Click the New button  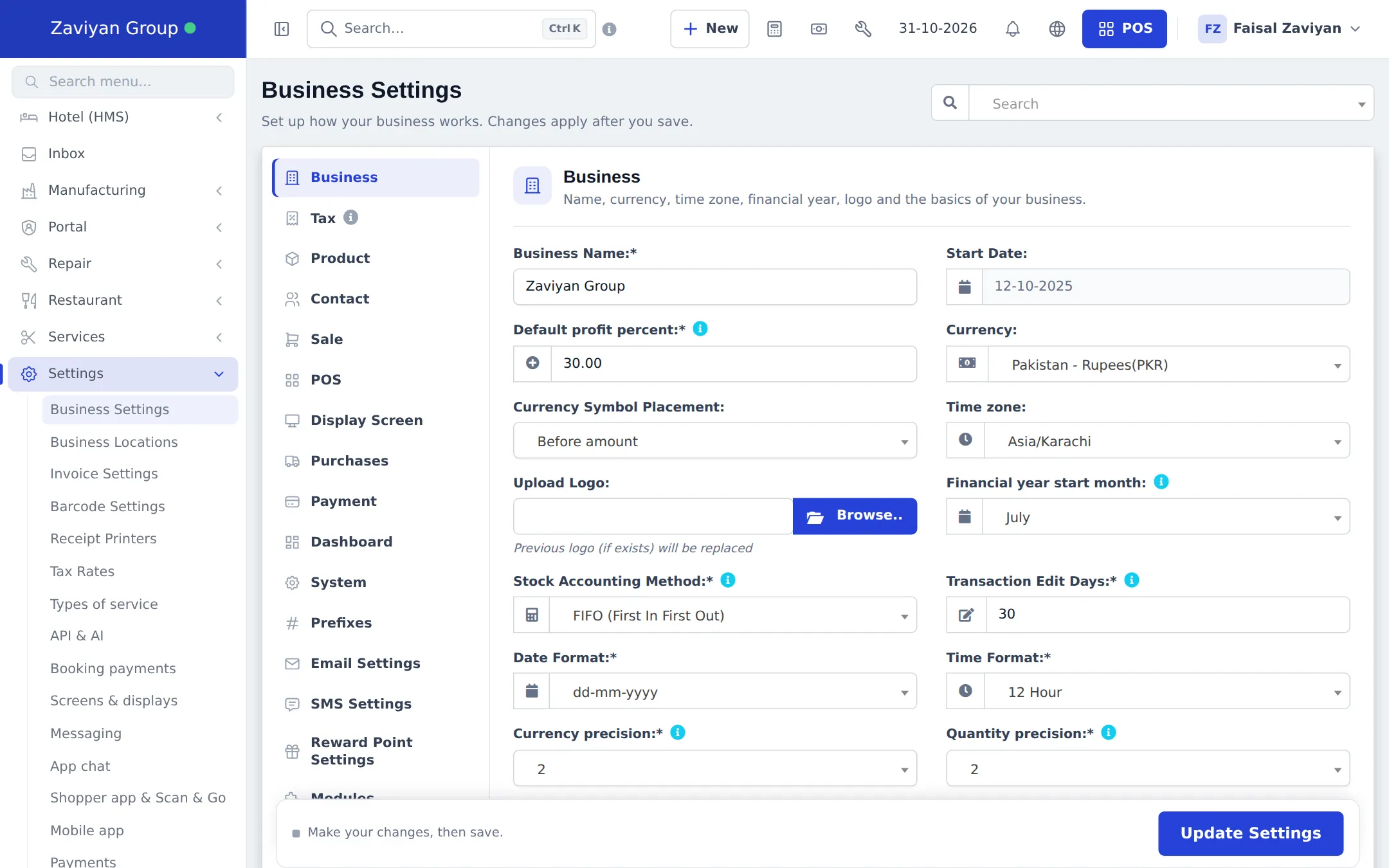(x=710, y=29)
